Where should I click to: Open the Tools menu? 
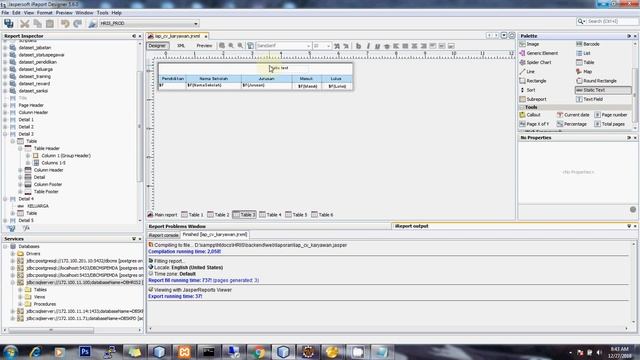click(102, 13)
